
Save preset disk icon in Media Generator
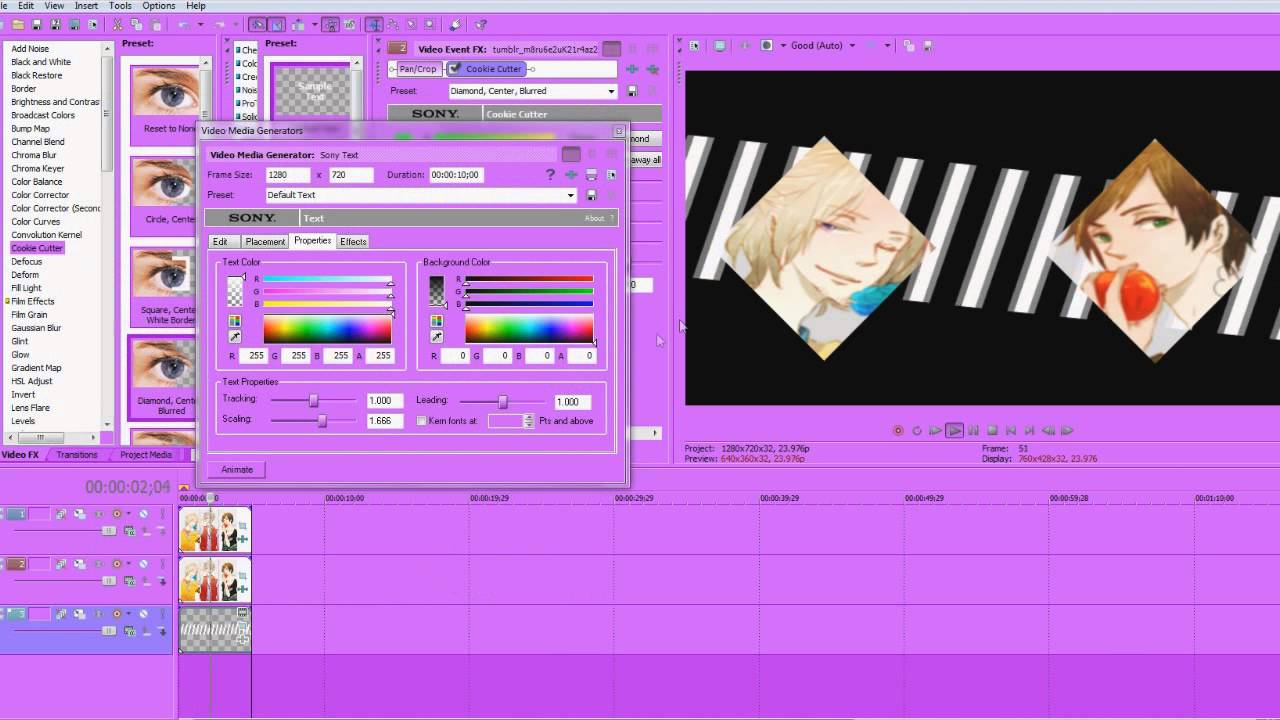pos(591,195)
